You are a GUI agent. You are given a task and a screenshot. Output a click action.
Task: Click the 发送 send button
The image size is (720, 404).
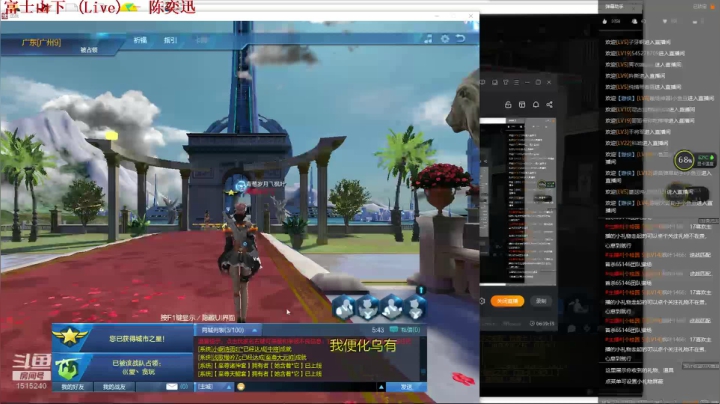(406, 387)
